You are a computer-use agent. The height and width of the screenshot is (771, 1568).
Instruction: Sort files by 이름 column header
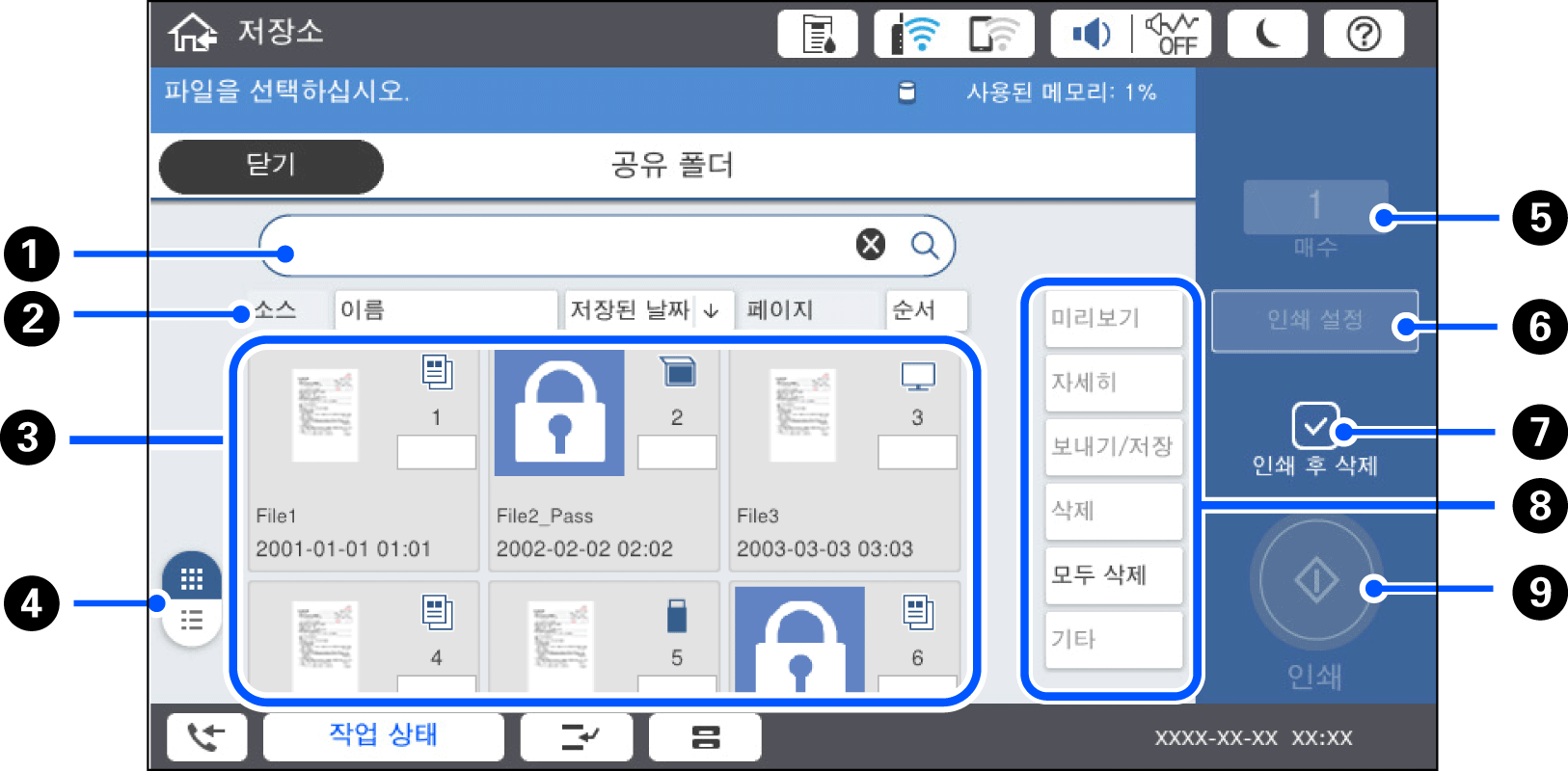click(446, 310)
